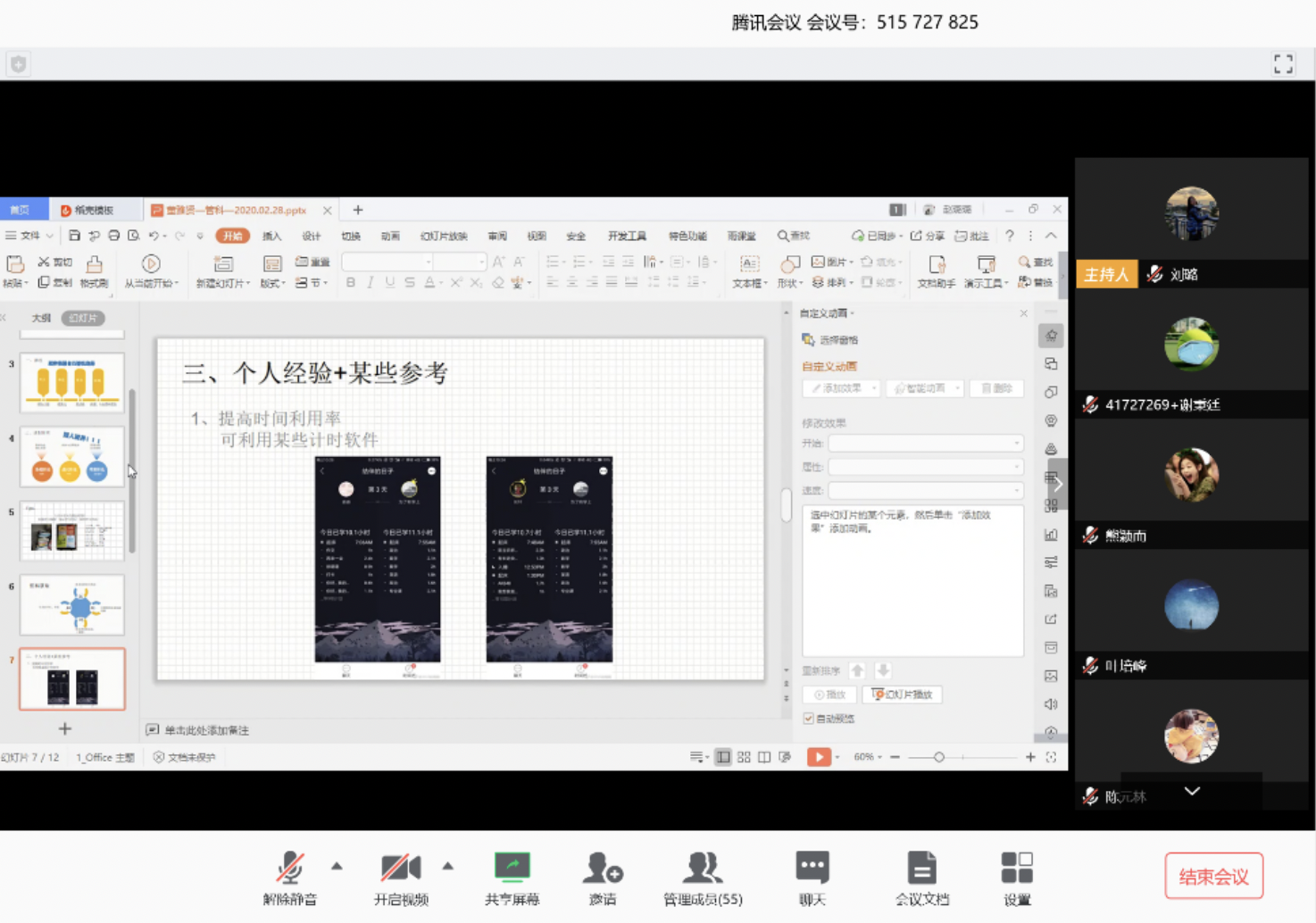Click the zoom slider in status bar
This screenshot has width=1316, height=923.
pos(938,757)
